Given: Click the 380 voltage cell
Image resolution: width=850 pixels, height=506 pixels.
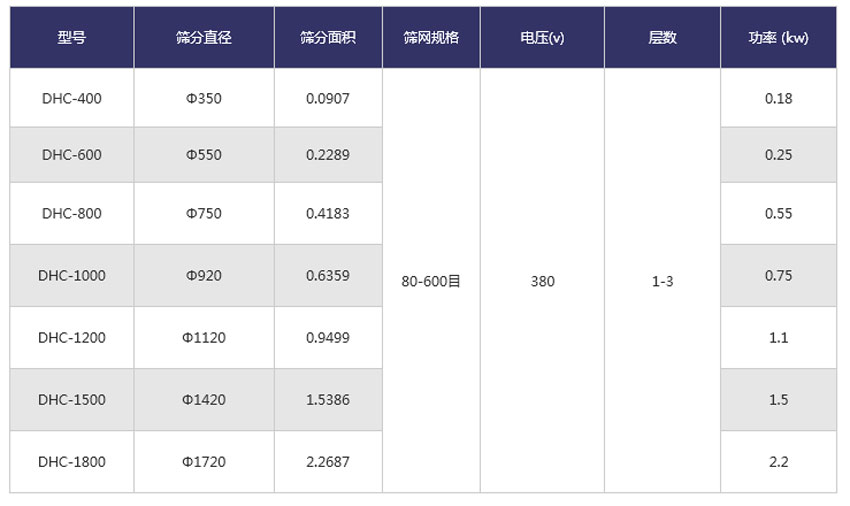Looking at the screenshot, I should [x=542, y=281].
